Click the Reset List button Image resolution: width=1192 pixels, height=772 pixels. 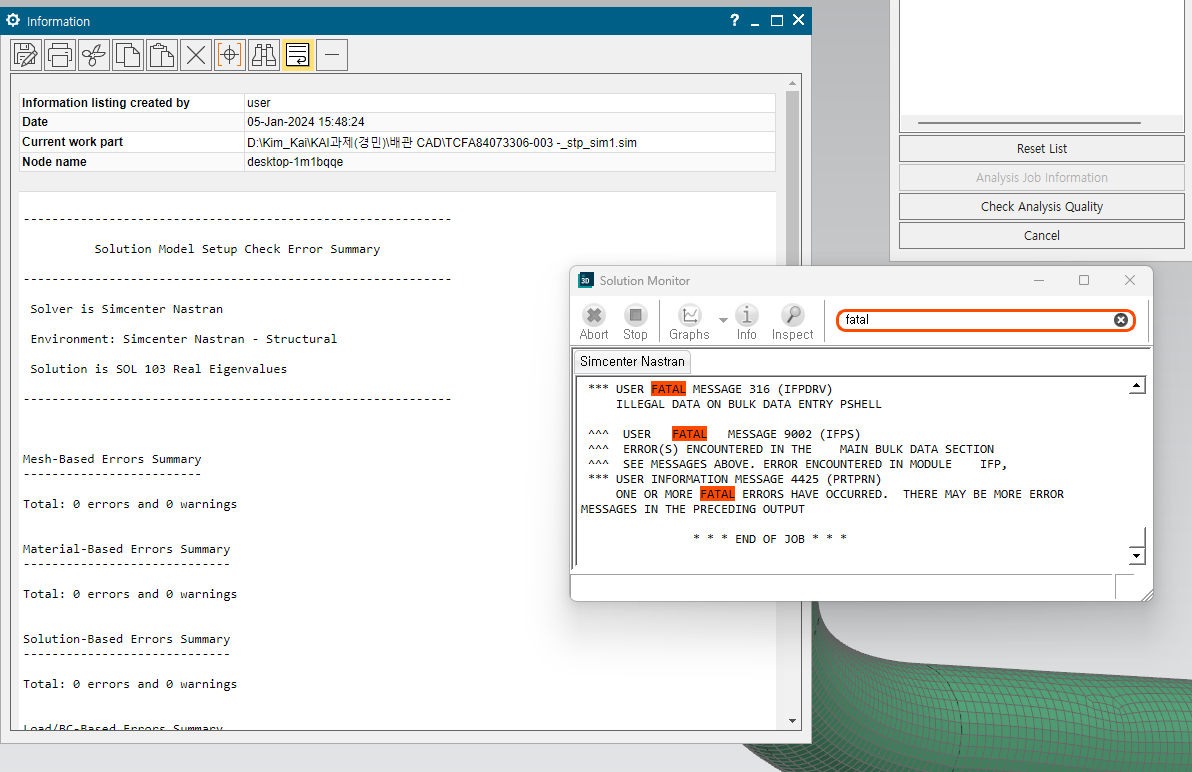[1041, 149]
